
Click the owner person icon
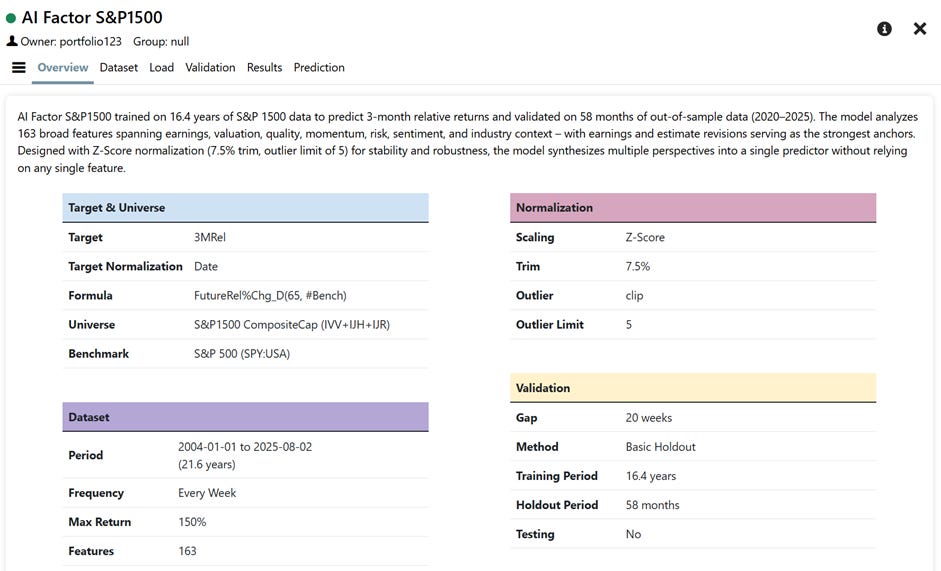pyautogui.click(x=11, y=41)
